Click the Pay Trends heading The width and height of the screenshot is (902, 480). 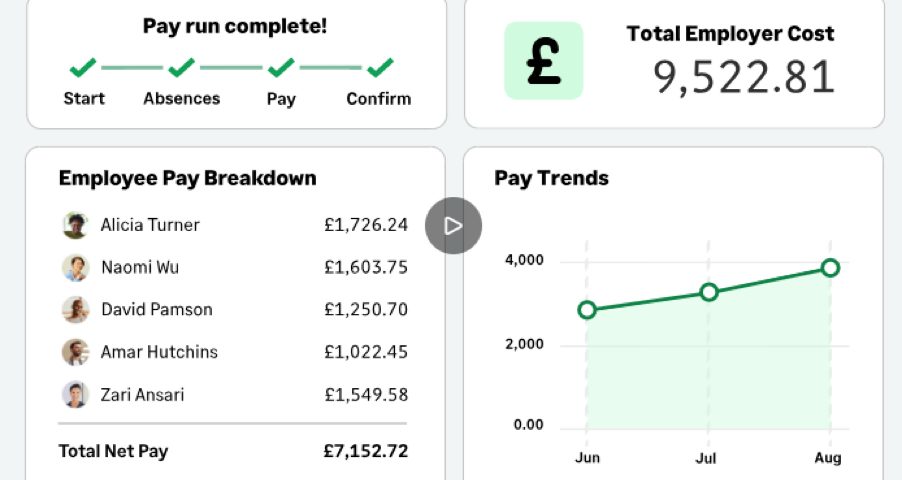[551, 178]
